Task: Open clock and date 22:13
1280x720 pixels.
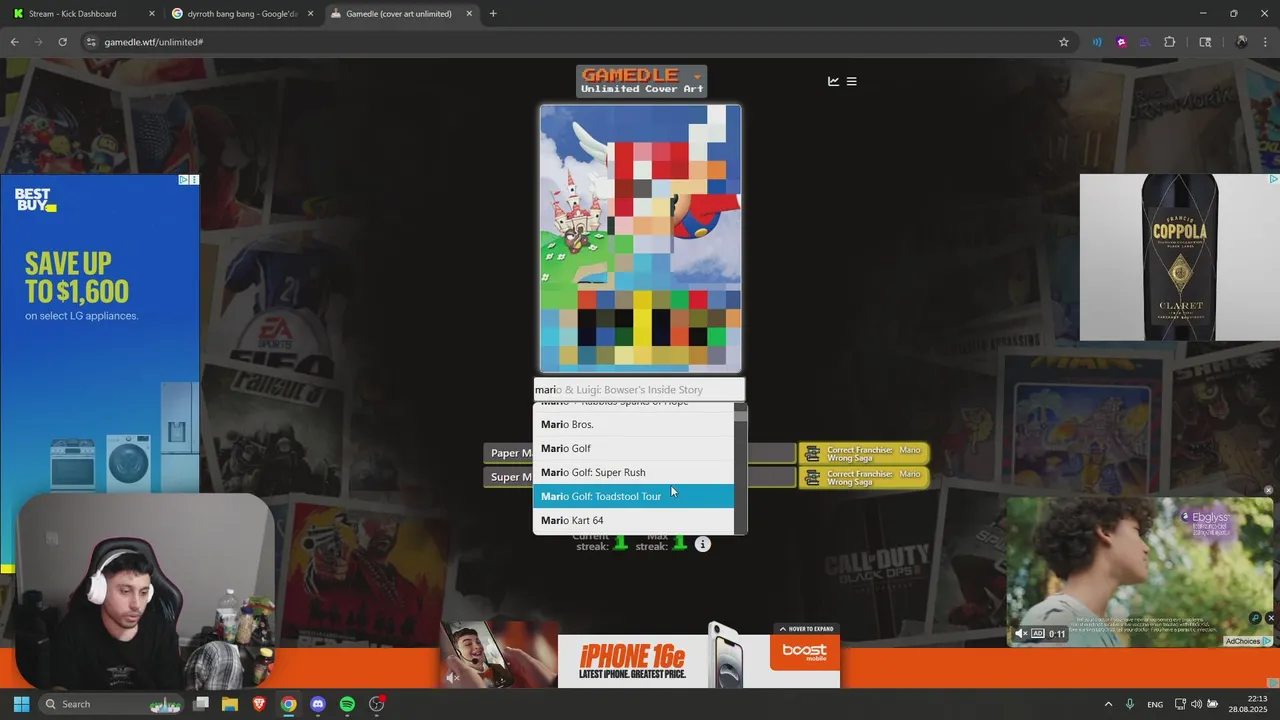Action: tap(1247, 704)
